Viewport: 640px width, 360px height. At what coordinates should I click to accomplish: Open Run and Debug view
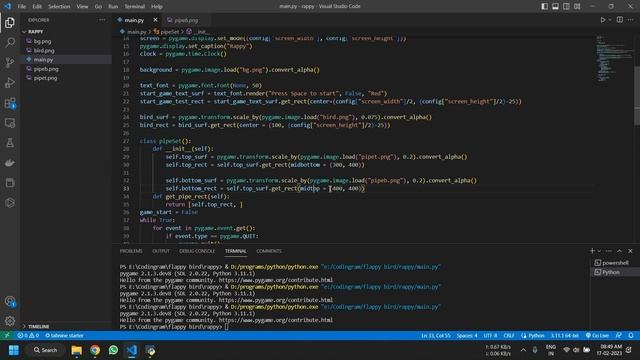tap(10, 82)
